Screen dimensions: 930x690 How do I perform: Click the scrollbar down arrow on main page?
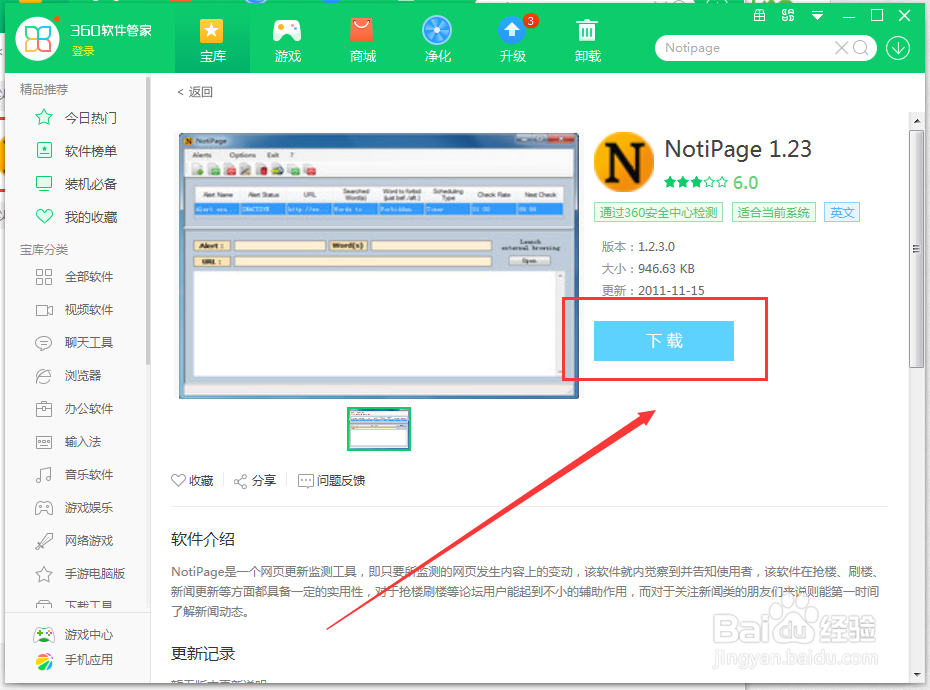point(917,675)
